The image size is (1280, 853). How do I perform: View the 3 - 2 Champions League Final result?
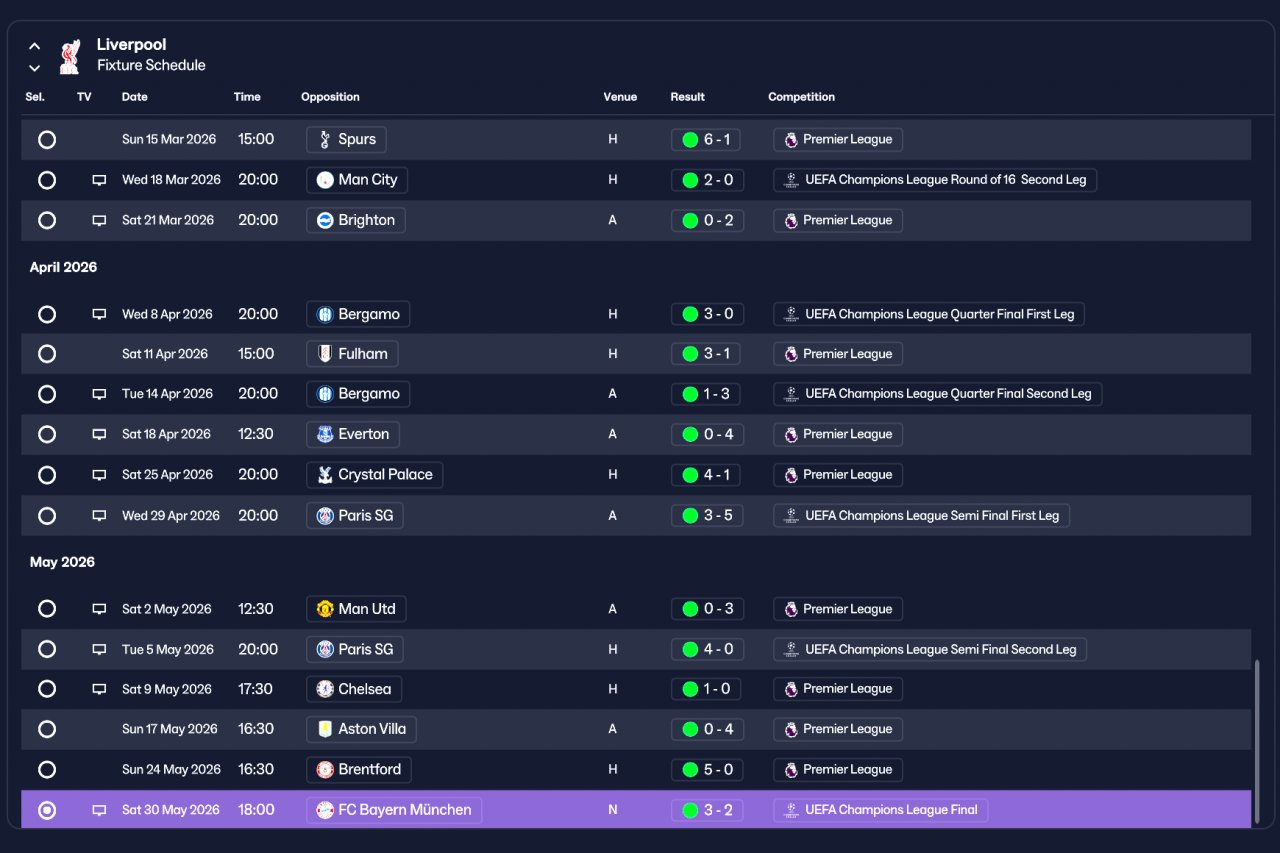[707, 810]
